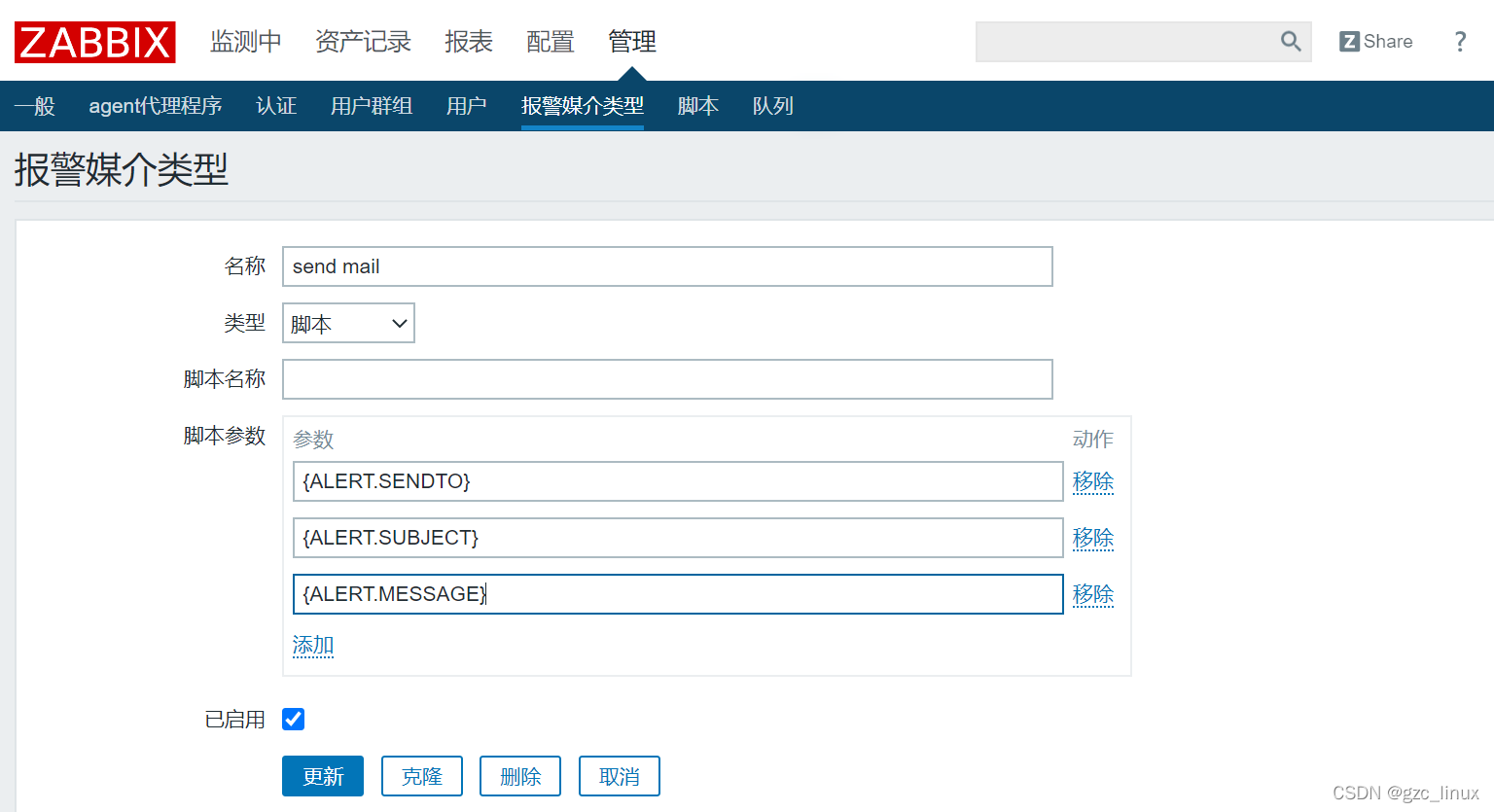Click the 更新 button
This screenshot has height=812, width=1494.
323,776
